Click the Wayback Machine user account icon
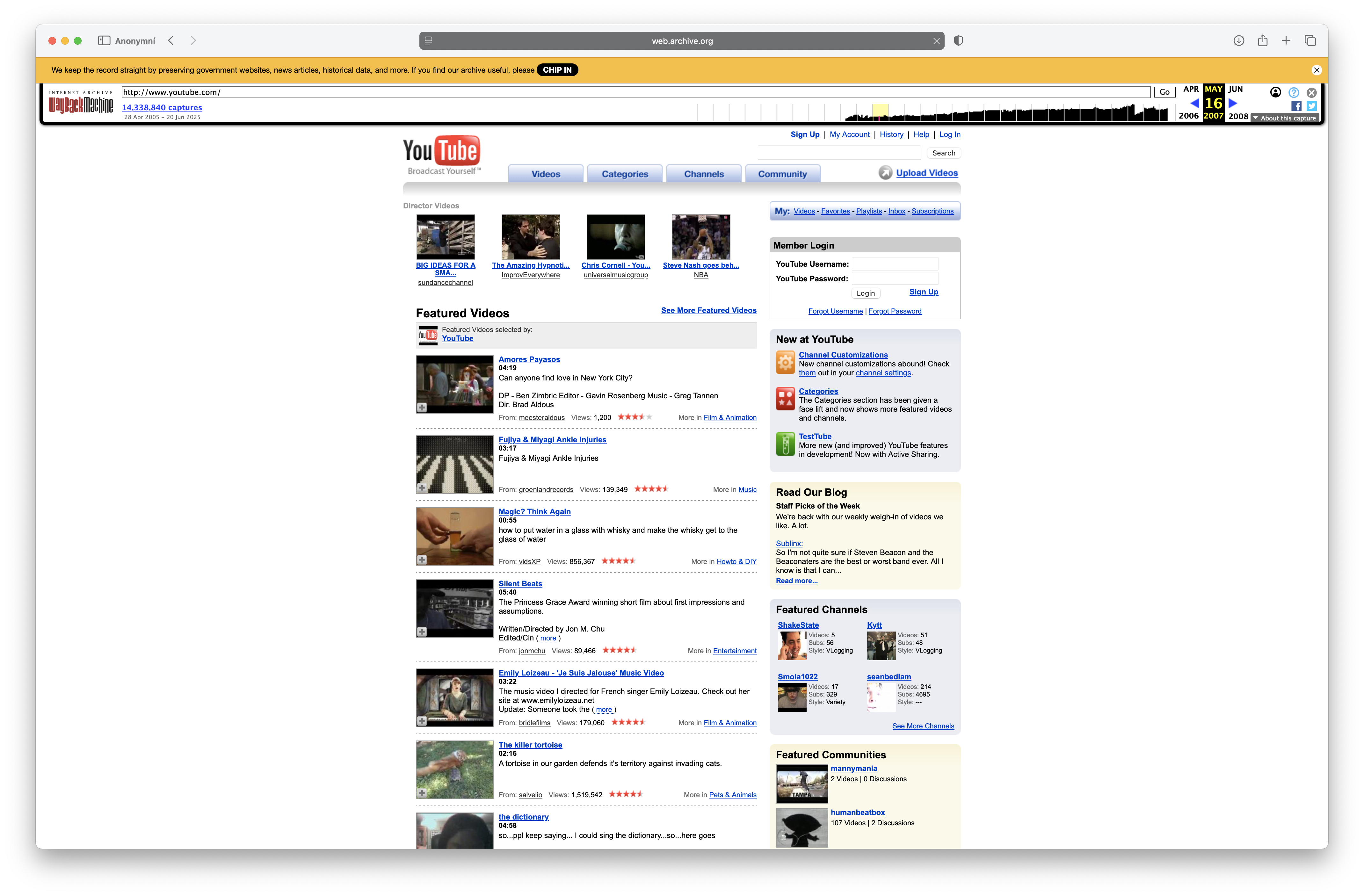 (x=1275, y=93)
